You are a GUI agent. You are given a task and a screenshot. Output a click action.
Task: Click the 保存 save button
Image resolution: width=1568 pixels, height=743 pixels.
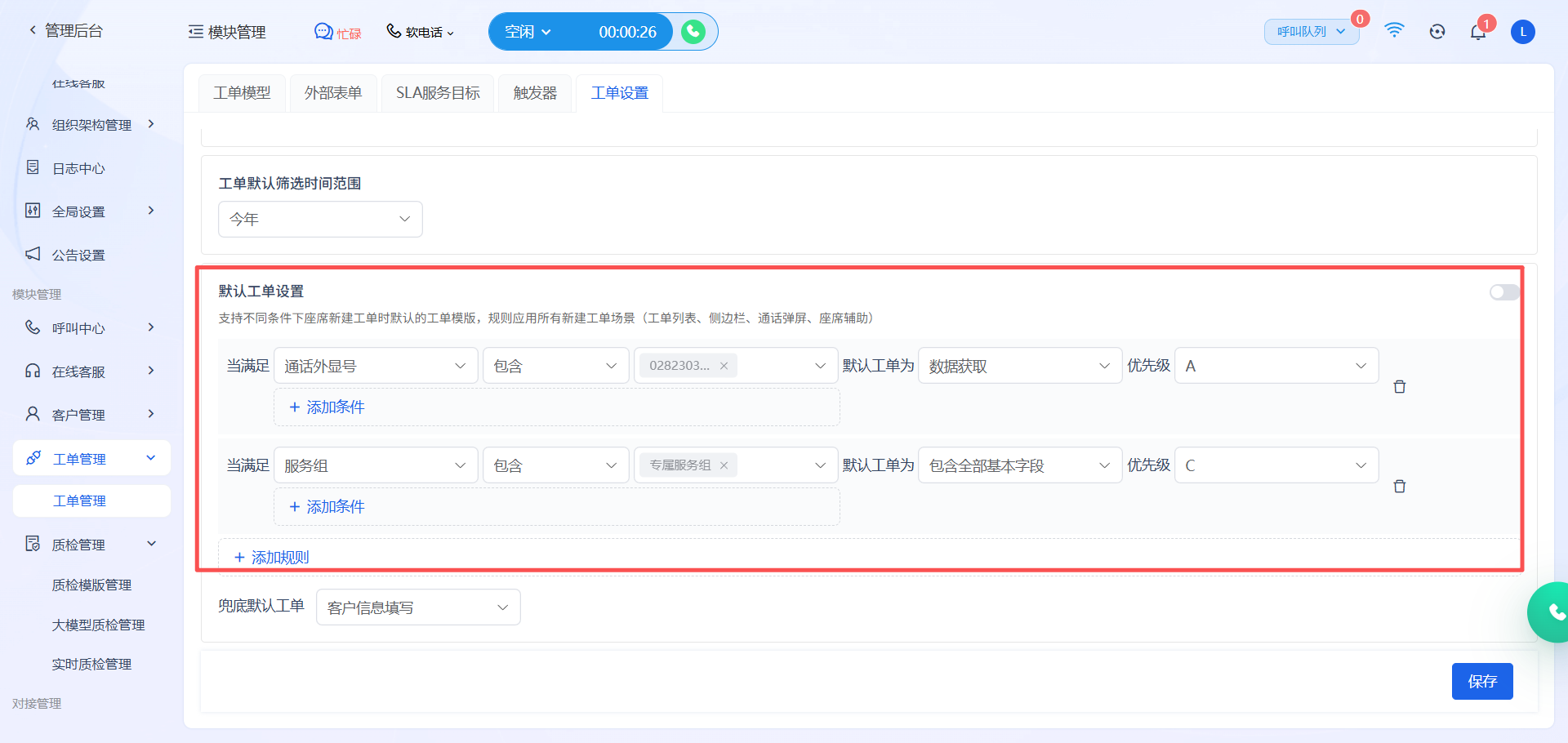(x=1482, y=682)
